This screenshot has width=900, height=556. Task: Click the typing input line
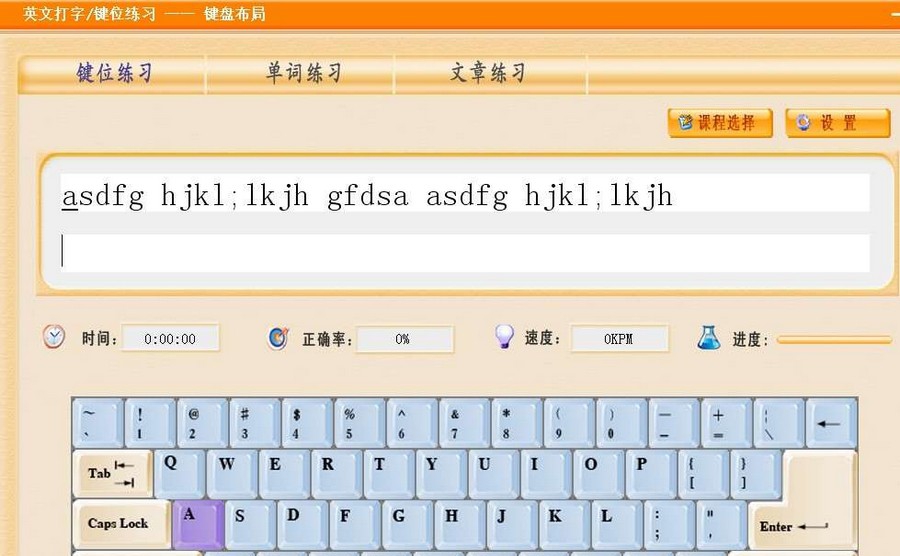tap(465, 252)
